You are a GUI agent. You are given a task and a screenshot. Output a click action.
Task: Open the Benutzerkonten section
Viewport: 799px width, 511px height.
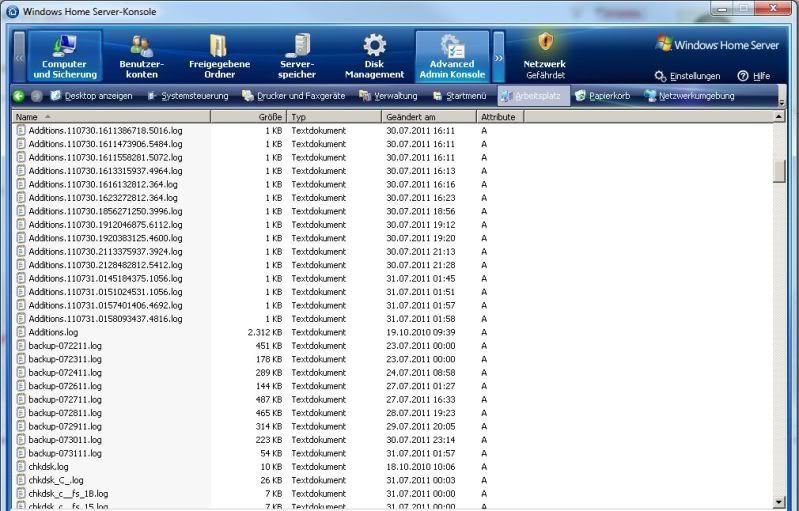click(x=142, y=56)
